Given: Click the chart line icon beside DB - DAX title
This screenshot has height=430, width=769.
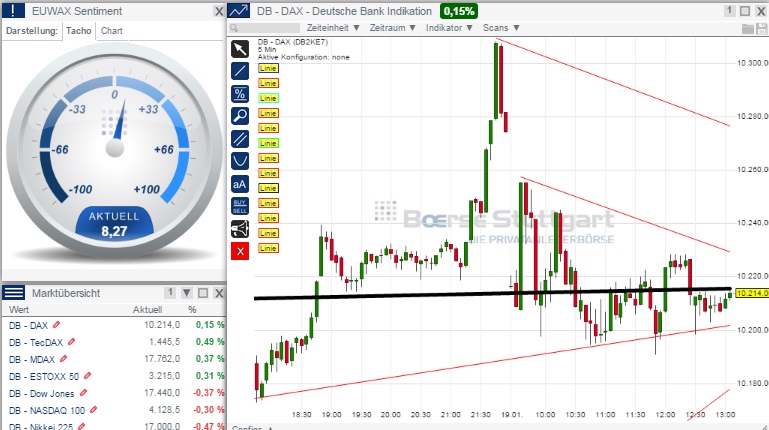Looking at the screenshot, I should (239, 11).
